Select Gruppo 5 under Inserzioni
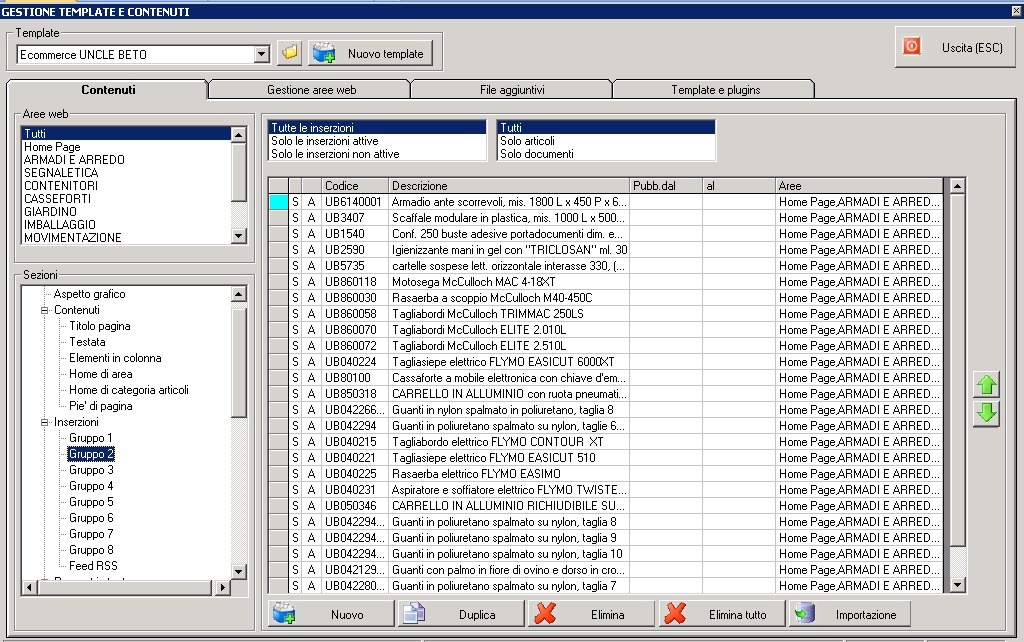The width and height of the screenshot is (1024, 642). (x=91, y=502)
